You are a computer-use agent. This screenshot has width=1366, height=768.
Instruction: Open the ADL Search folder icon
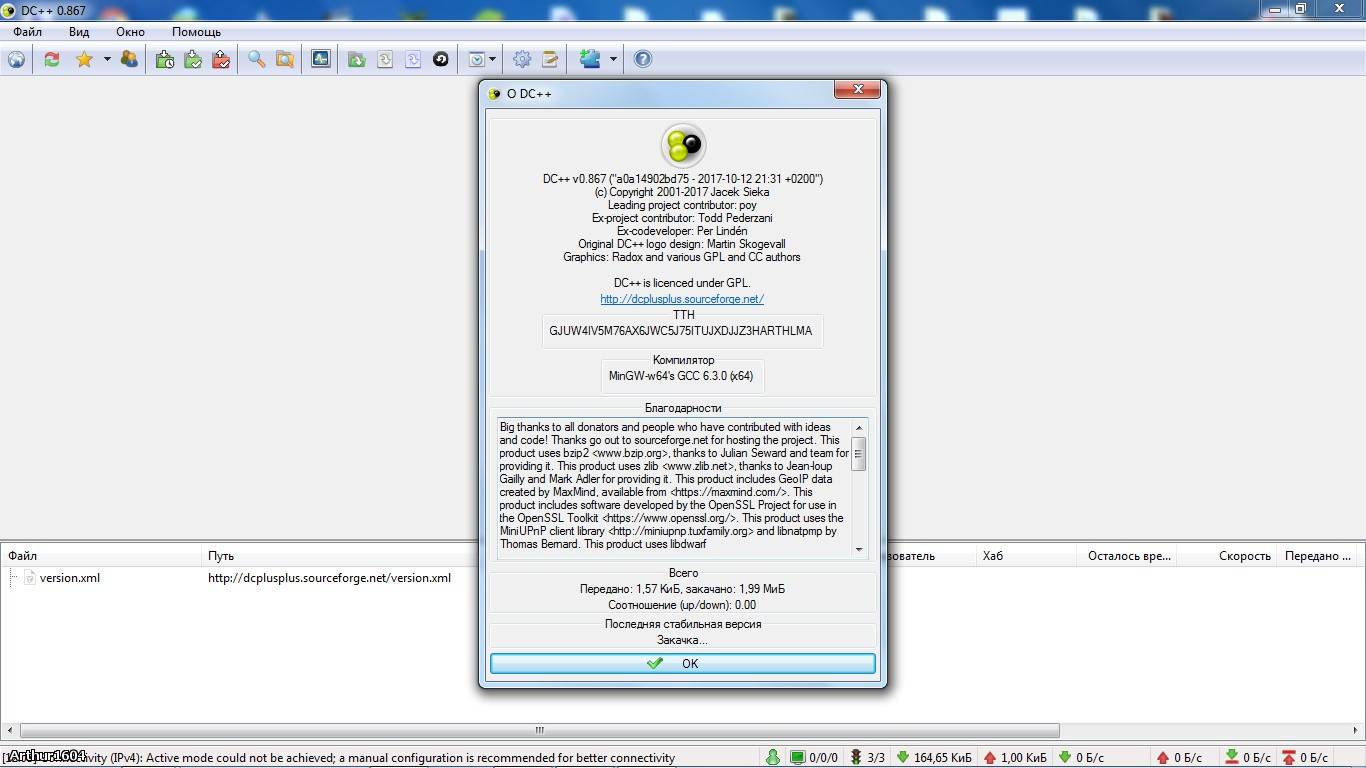click(x=285, y=60)
